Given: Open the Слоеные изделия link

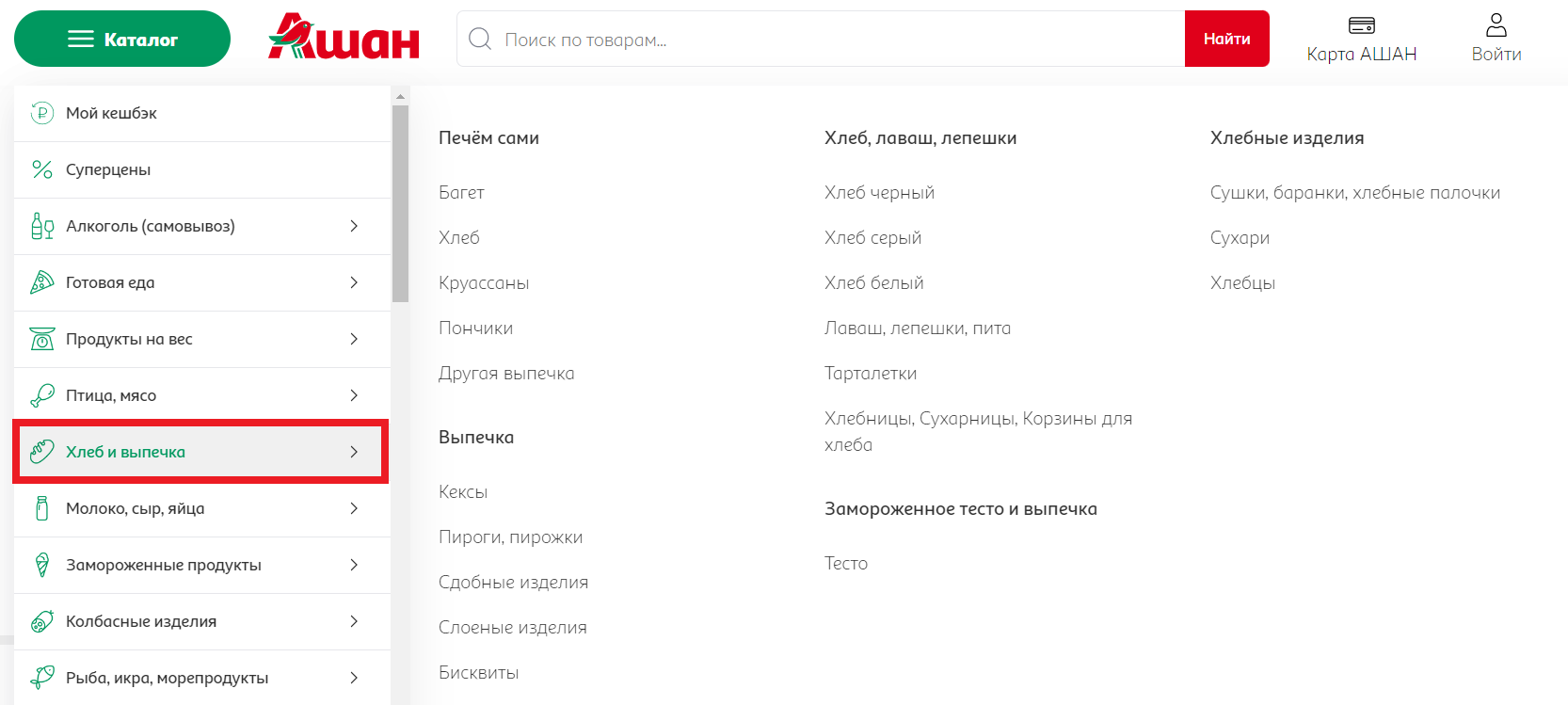Looking at the screenshot, I should click(512, 627).
